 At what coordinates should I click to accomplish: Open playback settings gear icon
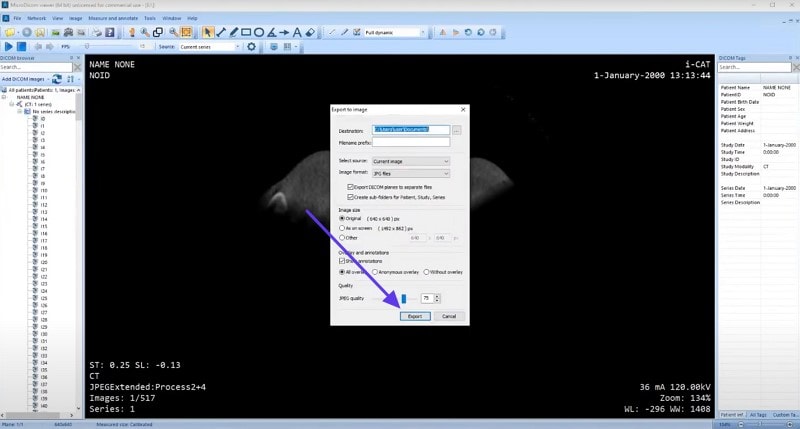[x=252, y=46]
